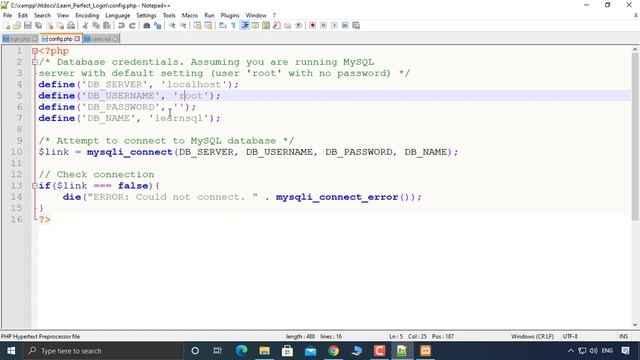
Task: Collapse the if block fold on line 13
Action: click(x=35, y=186)
